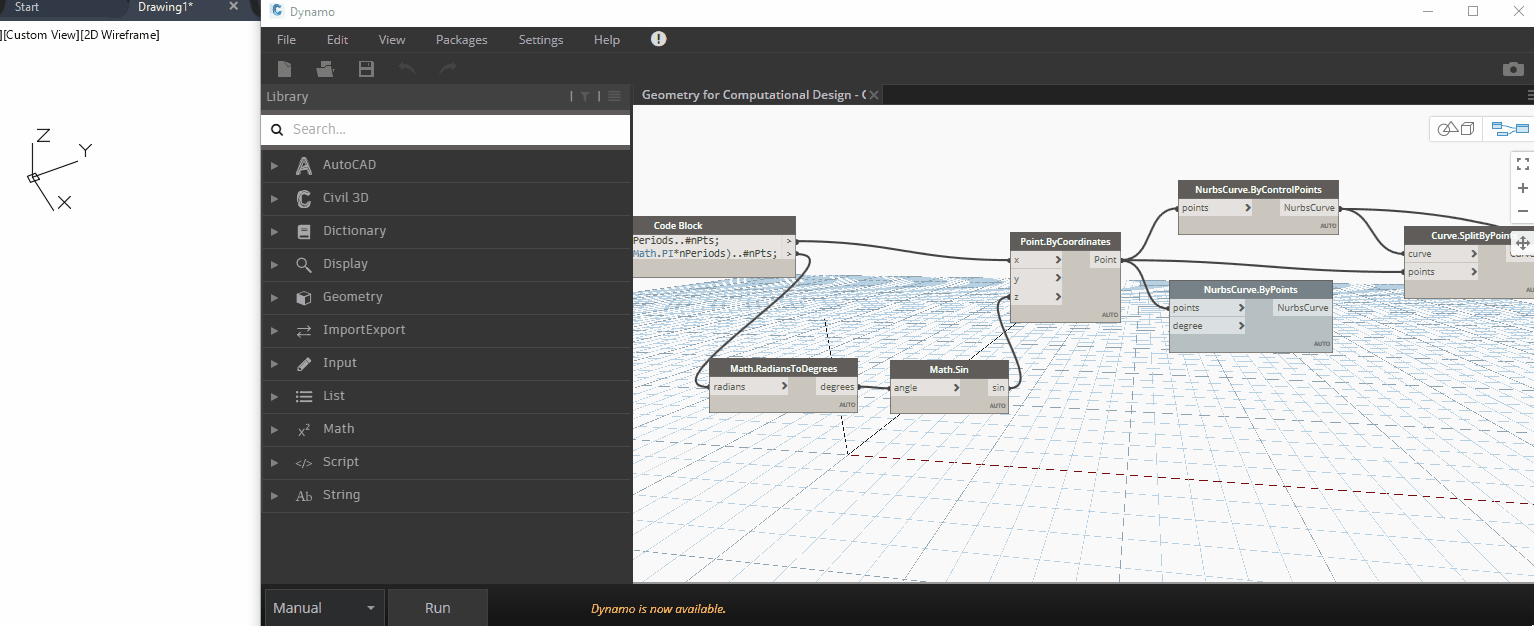Image resolution: width=1534 pixels, height=626 pixels.
Task: Open the Settings menu
Action: tap(541, 40)
